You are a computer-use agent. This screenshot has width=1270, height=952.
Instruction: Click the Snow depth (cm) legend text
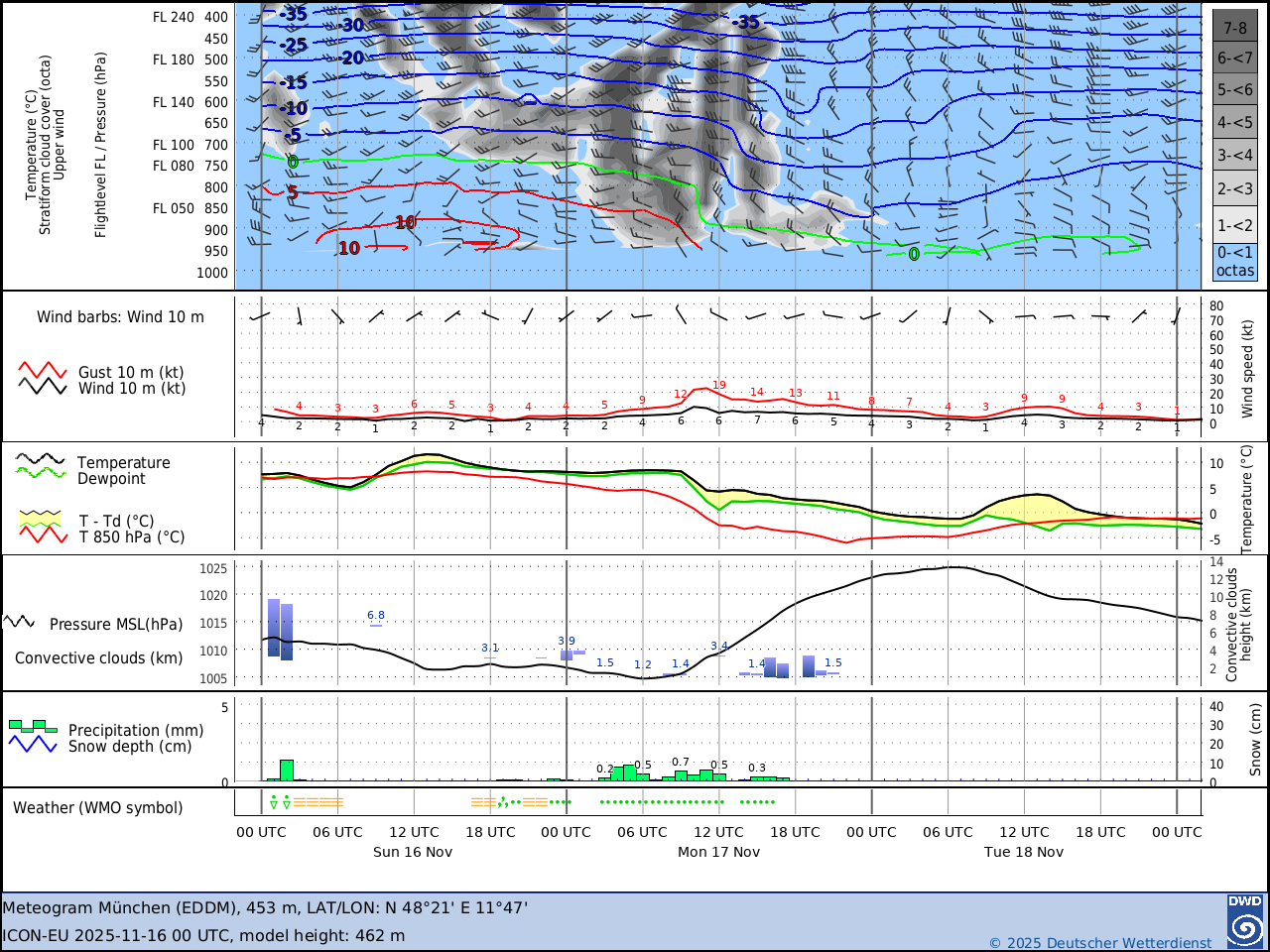[130, 746]
